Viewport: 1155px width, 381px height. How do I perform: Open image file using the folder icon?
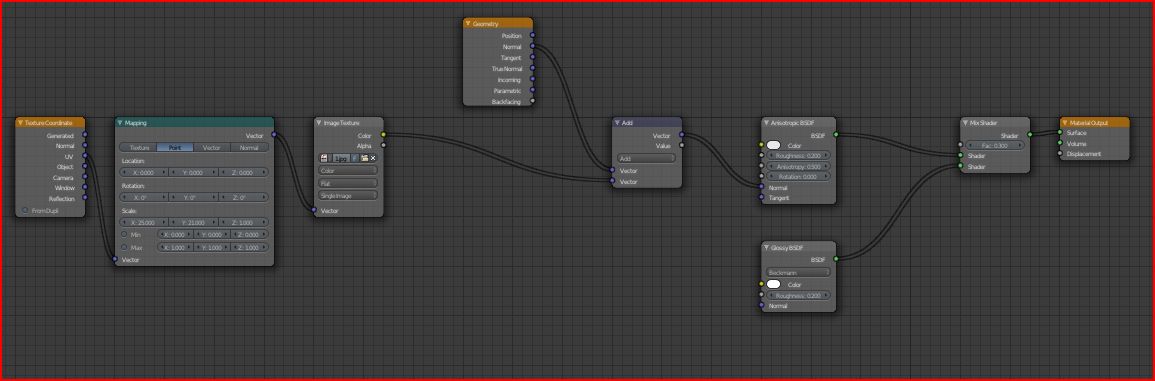[364, 158]
